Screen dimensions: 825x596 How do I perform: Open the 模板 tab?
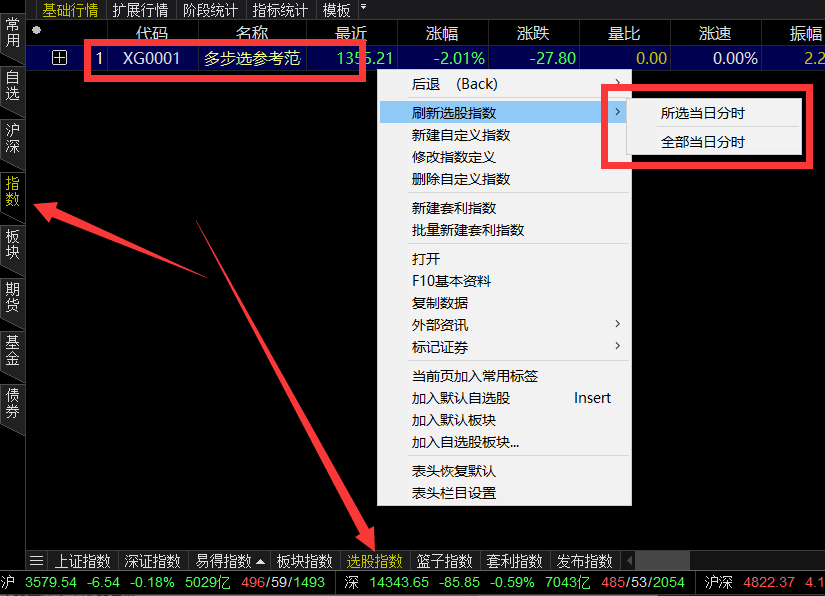(336, 10)
